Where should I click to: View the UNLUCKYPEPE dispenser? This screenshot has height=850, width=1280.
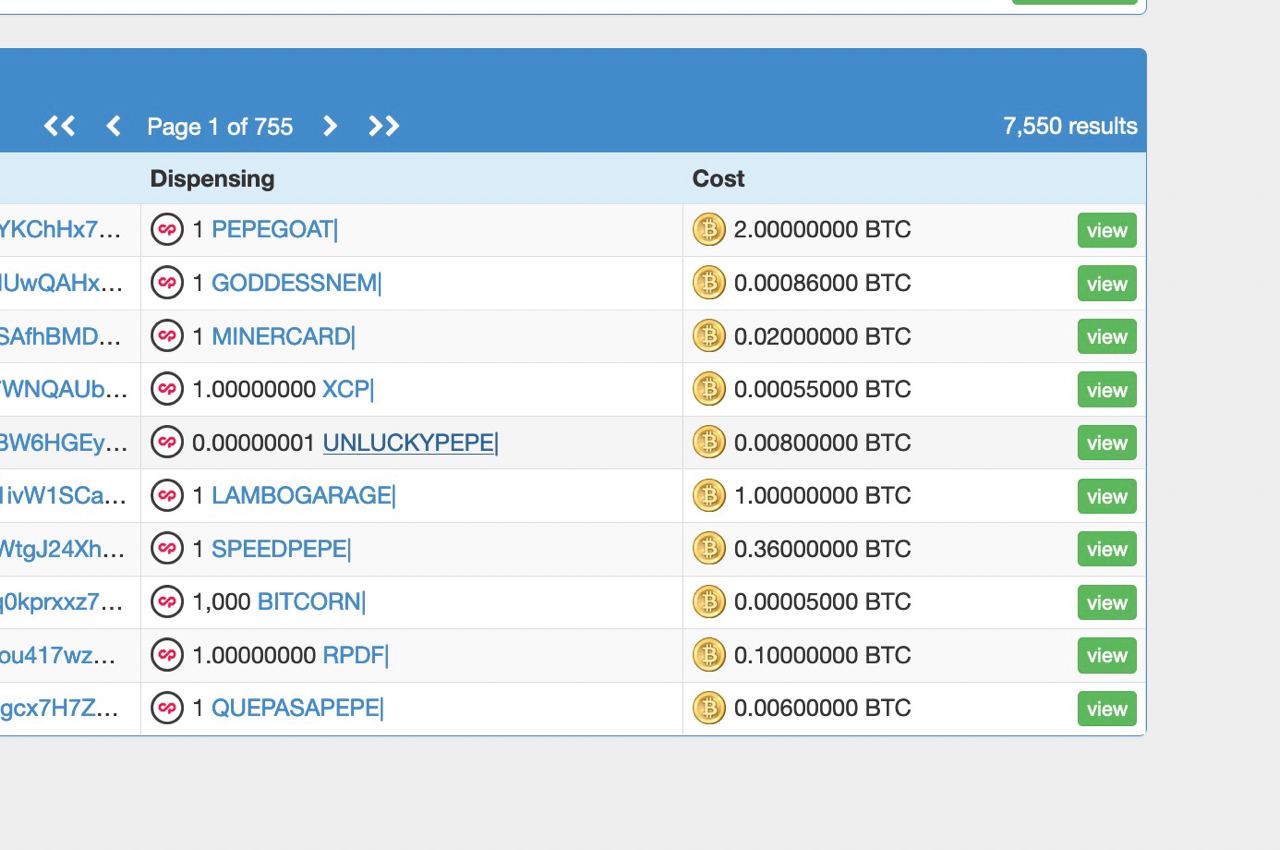[1107, 442]
